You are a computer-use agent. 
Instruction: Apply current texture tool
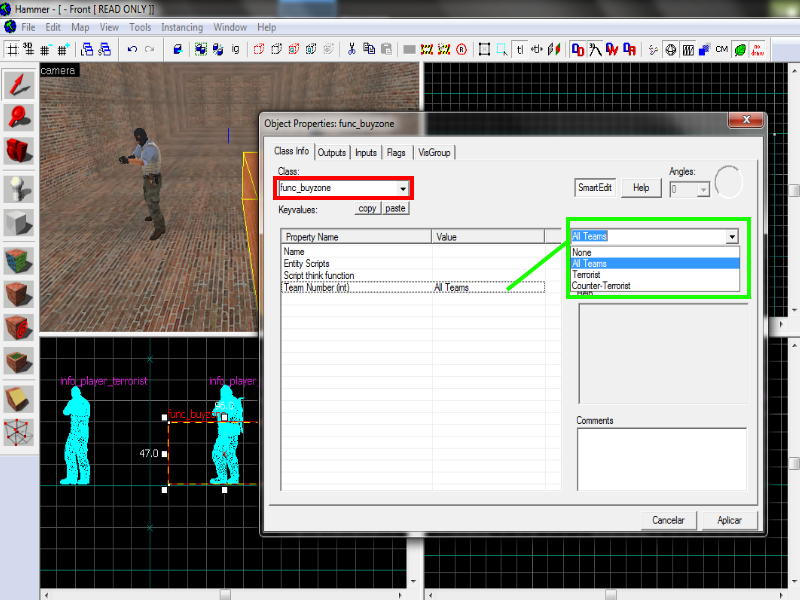(x=19, y=294)
